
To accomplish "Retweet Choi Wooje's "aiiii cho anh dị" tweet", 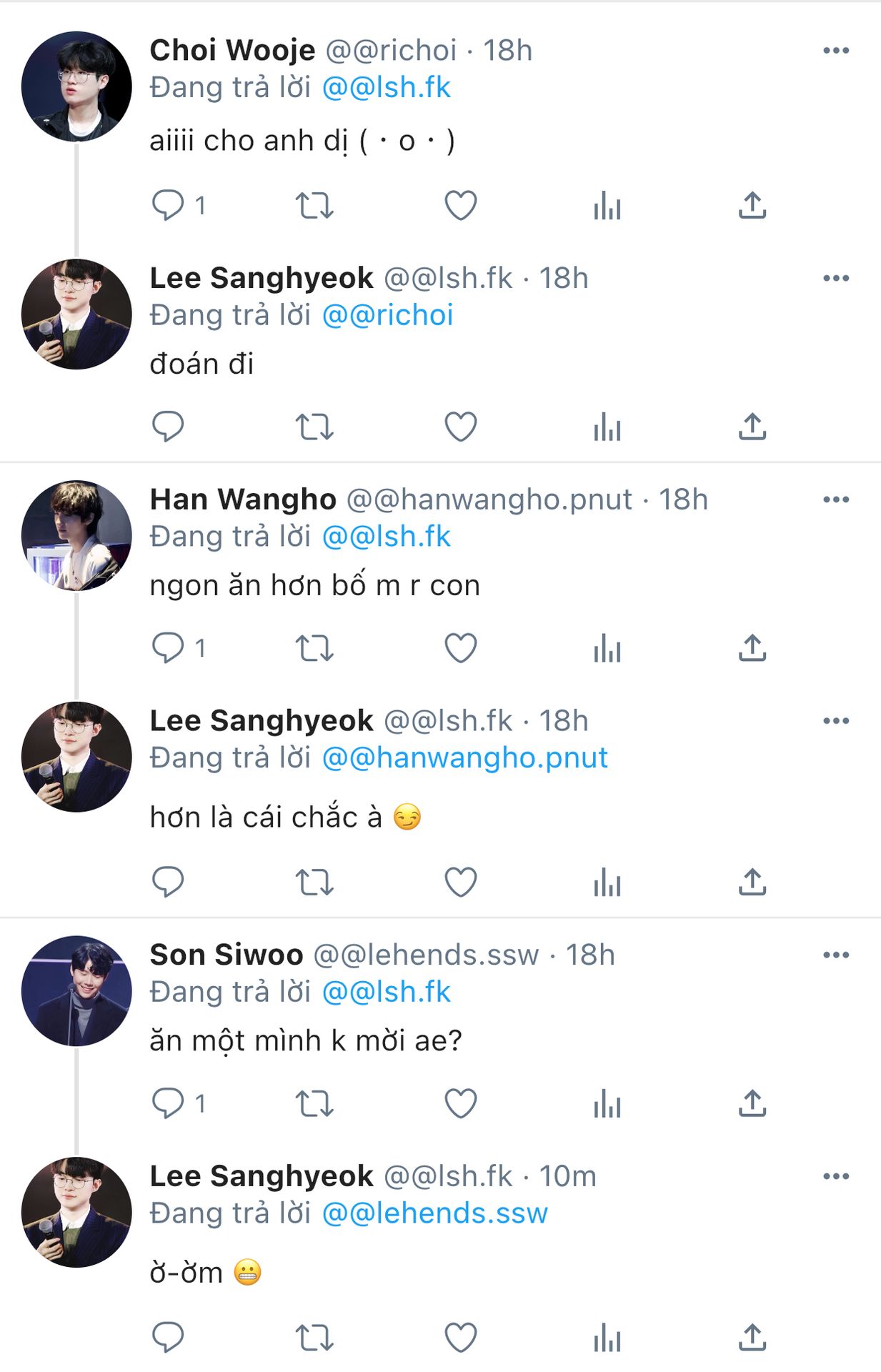I will [x=314, y=206].
